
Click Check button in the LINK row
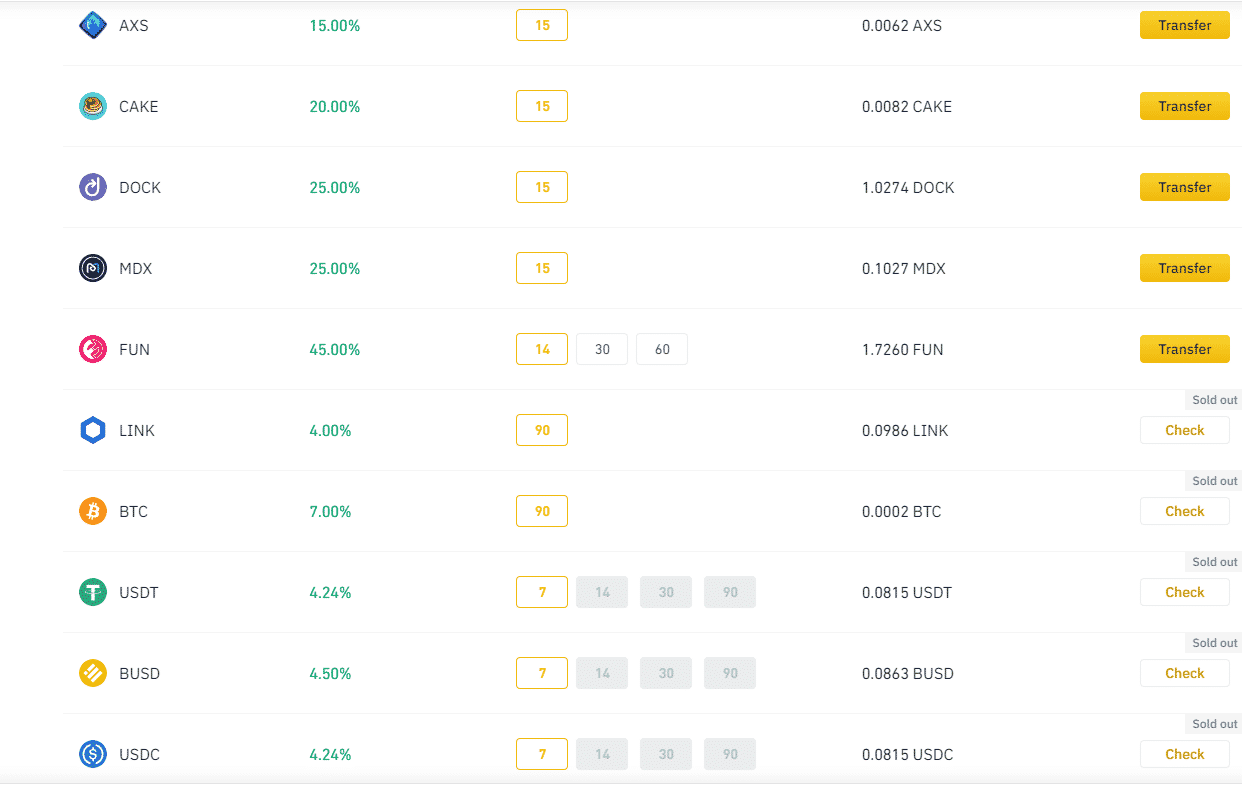point(1184,430)
